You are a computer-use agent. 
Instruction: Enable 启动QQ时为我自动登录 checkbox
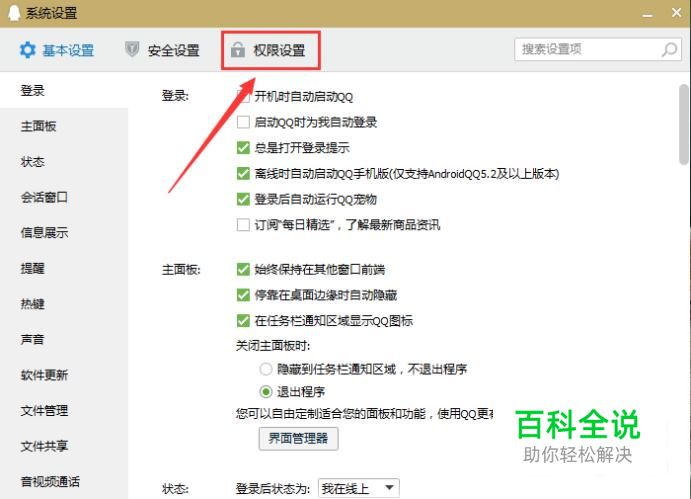[243, 122]
